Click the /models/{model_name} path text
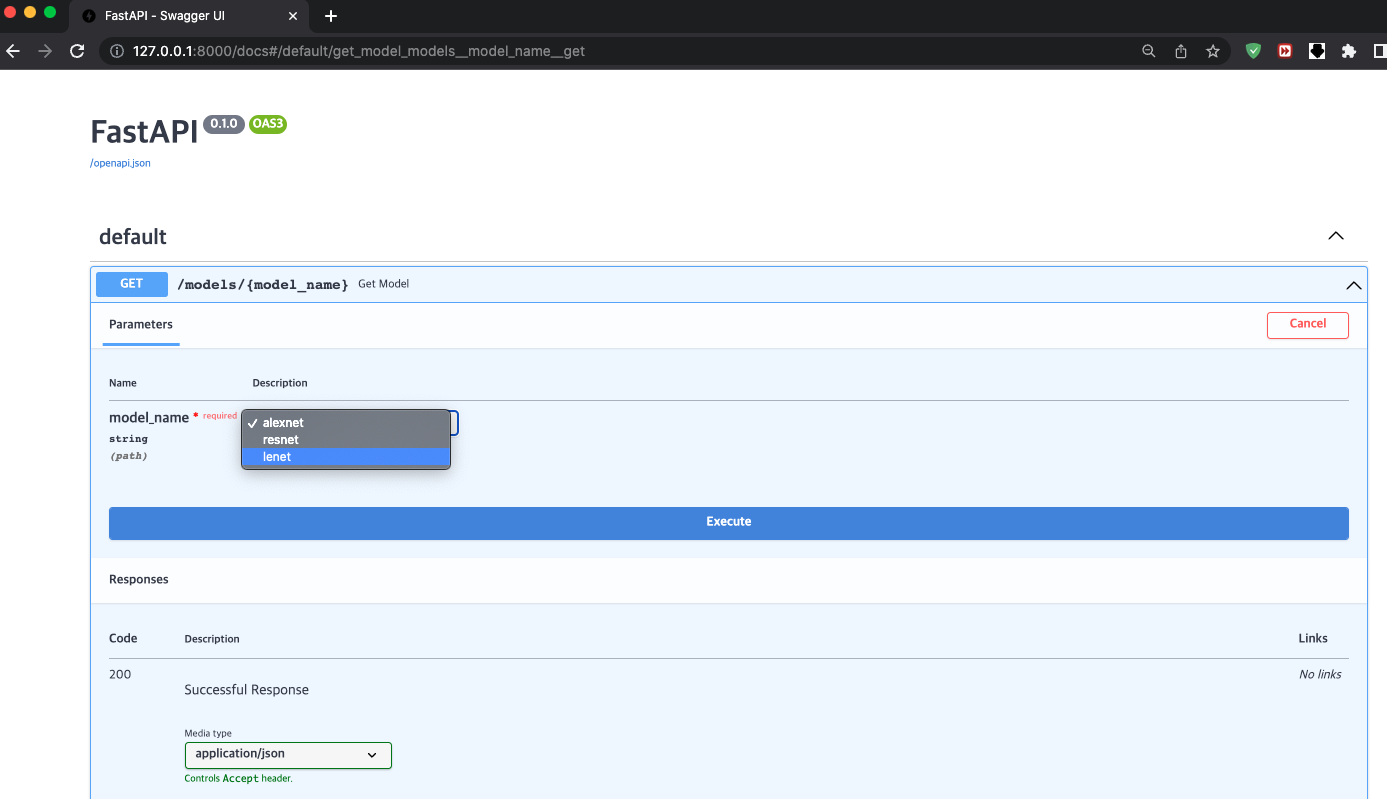This screenshot has width=1387, height=799. tap(263, 285)
